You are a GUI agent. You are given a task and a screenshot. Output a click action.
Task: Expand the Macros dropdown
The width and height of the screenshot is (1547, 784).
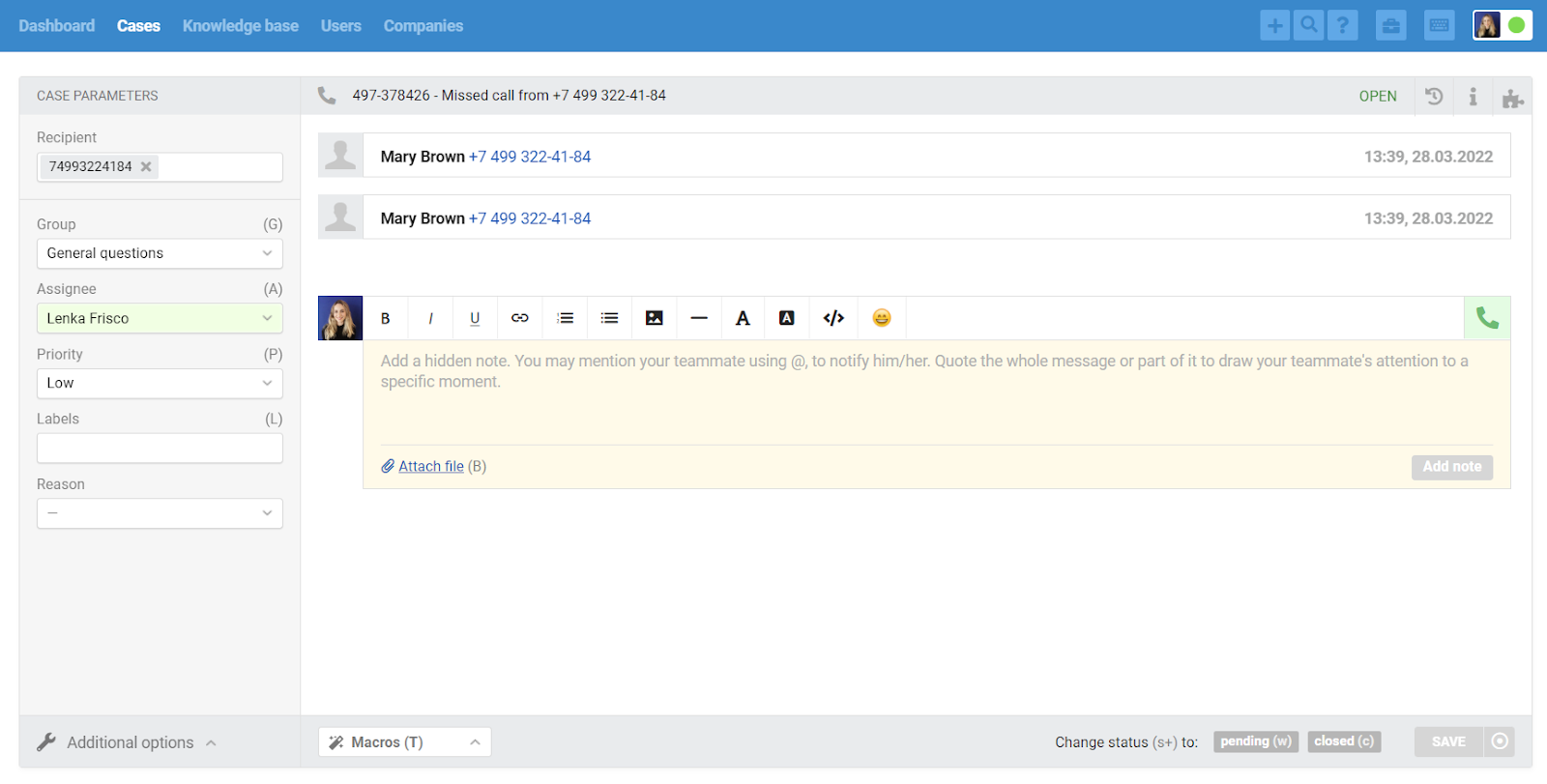tap(404, 742)
